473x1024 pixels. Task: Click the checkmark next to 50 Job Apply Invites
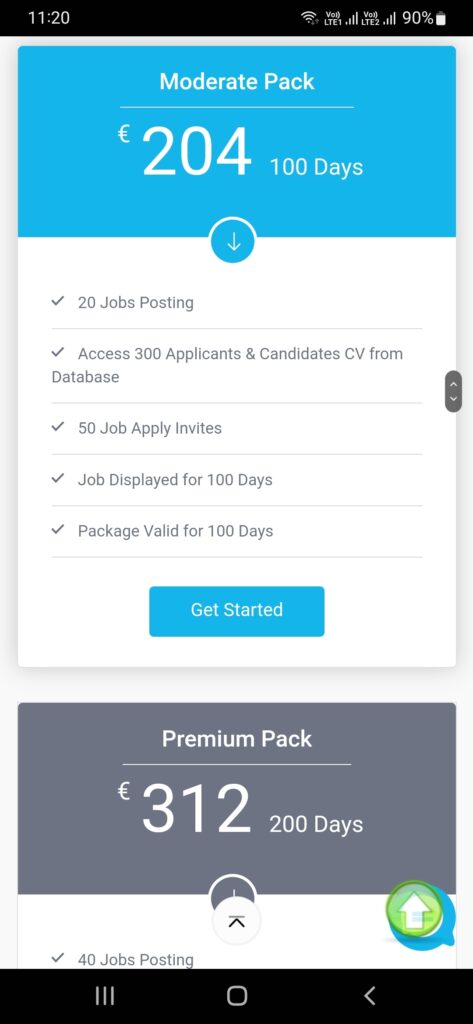pyautogui.click(x=57, y=427)
